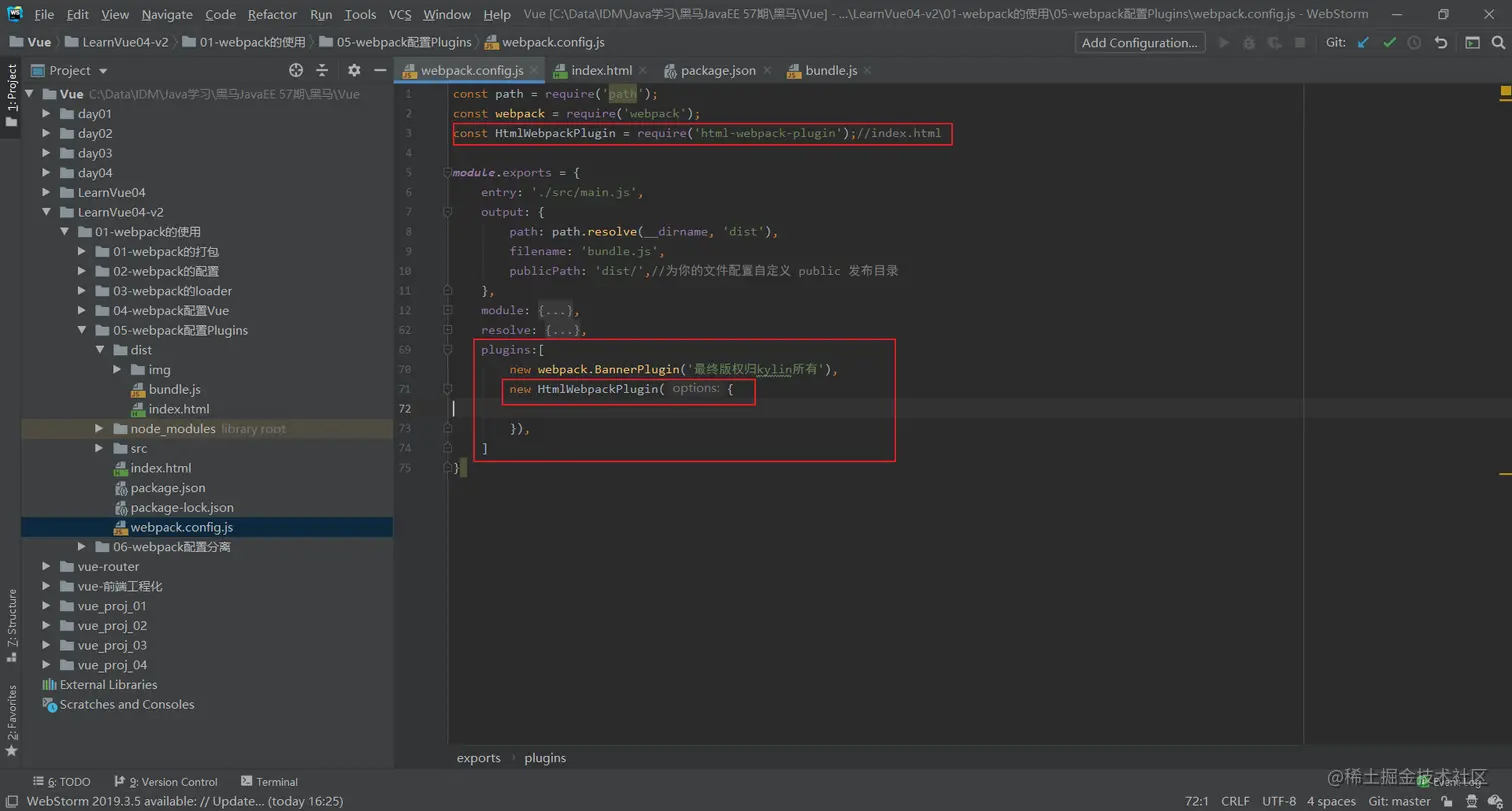Expand the LearnVue04 folder
The image size is (1512, 811).
pos(46,192)
